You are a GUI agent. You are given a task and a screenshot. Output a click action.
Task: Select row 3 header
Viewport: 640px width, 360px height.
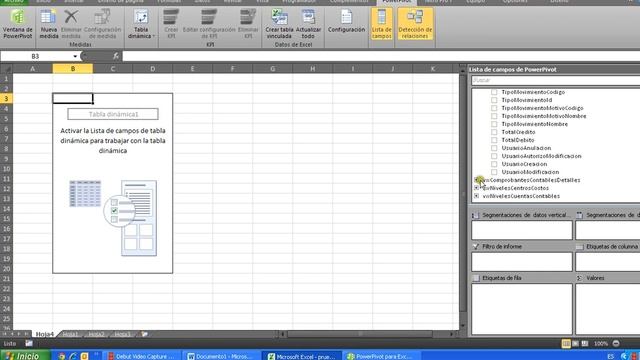coord(6,98)
